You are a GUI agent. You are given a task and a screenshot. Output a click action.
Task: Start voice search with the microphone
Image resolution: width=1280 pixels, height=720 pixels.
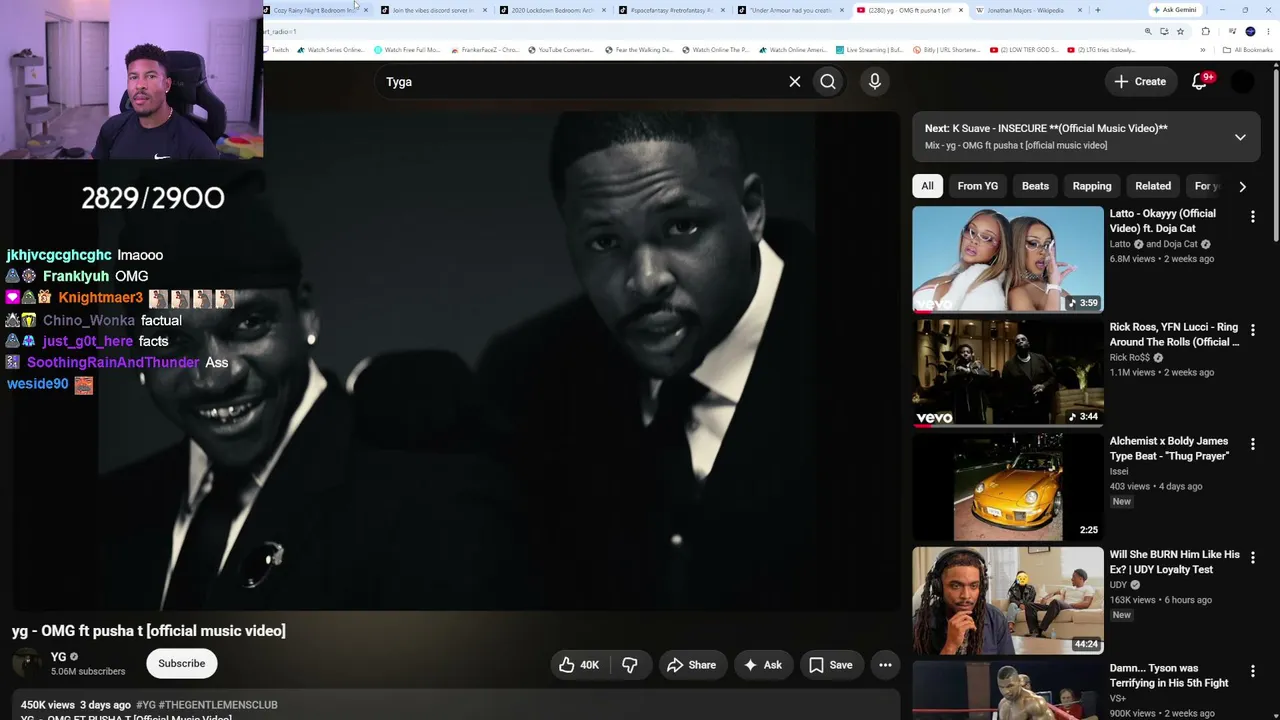pyautogui.click(x=875, y=82)
